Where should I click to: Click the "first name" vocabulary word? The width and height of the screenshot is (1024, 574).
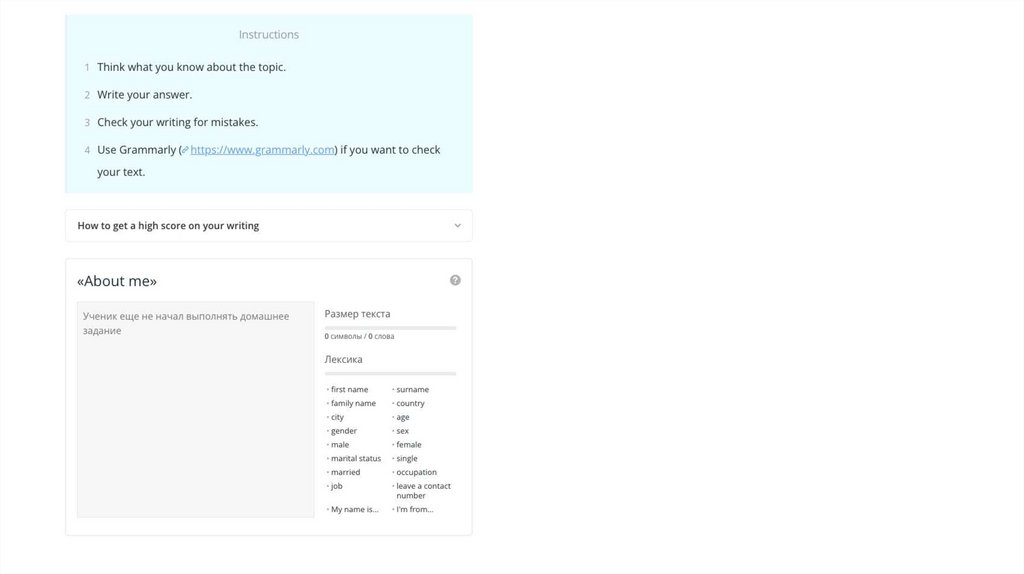tap(349, 389)
